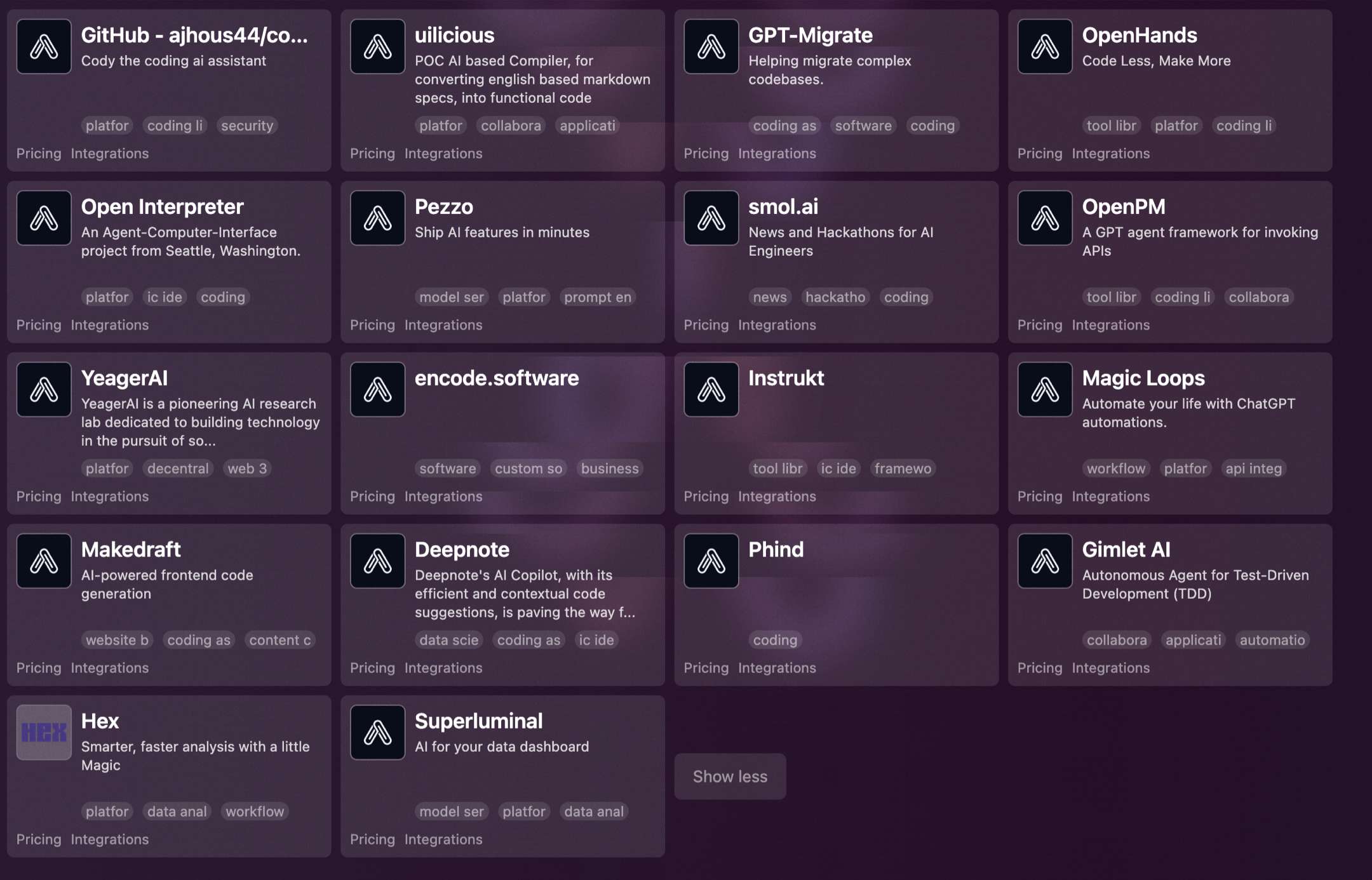Click the web 3 tag on YeagerAI
Viewport: 1372px width, 880px height.
pos(247,469)
